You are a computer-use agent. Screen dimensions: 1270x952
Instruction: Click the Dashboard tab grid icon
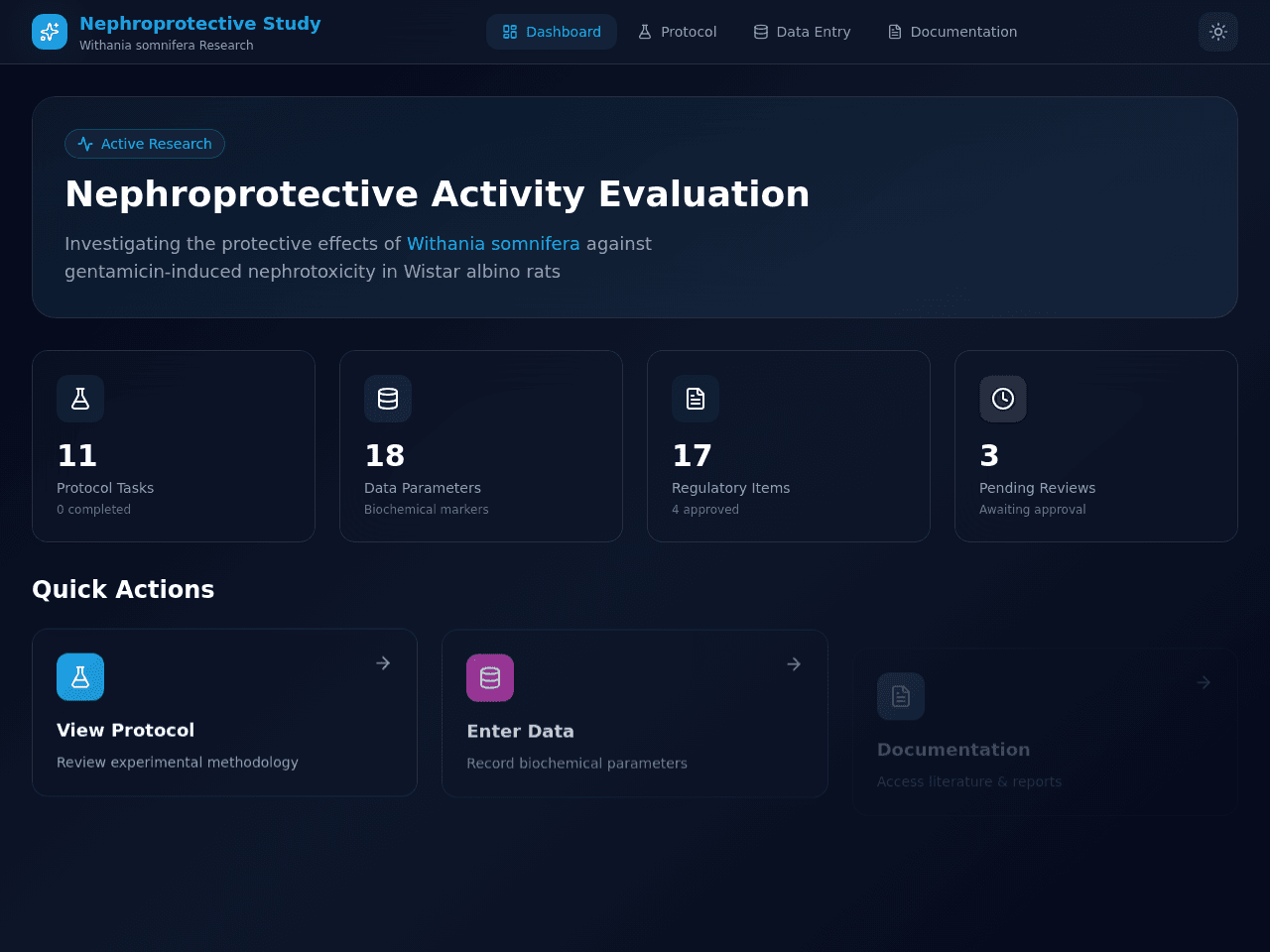click(x=510, y=32)
